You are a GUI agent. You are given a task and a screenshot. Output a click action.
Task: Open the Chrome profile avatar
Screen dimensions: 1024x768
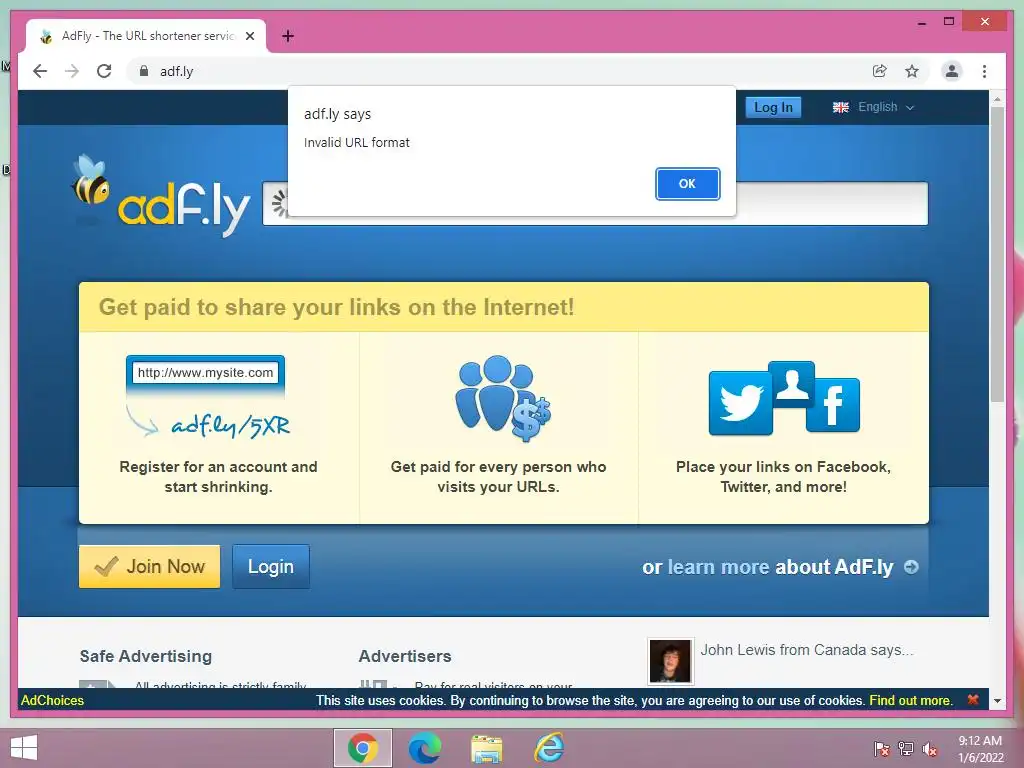coord(952,71)
